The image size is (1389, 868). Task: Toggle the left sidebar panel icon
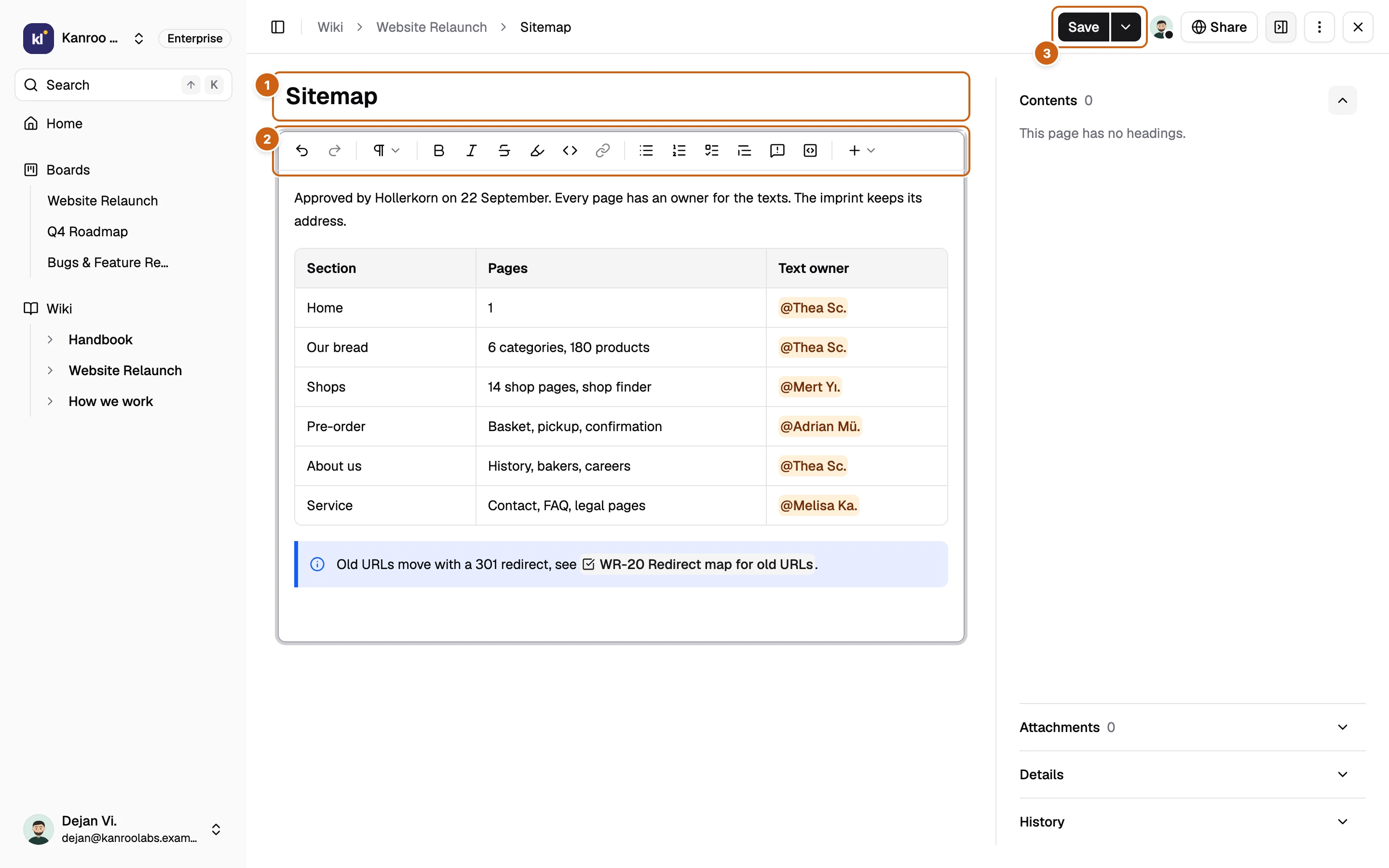(x=278, y=27)
